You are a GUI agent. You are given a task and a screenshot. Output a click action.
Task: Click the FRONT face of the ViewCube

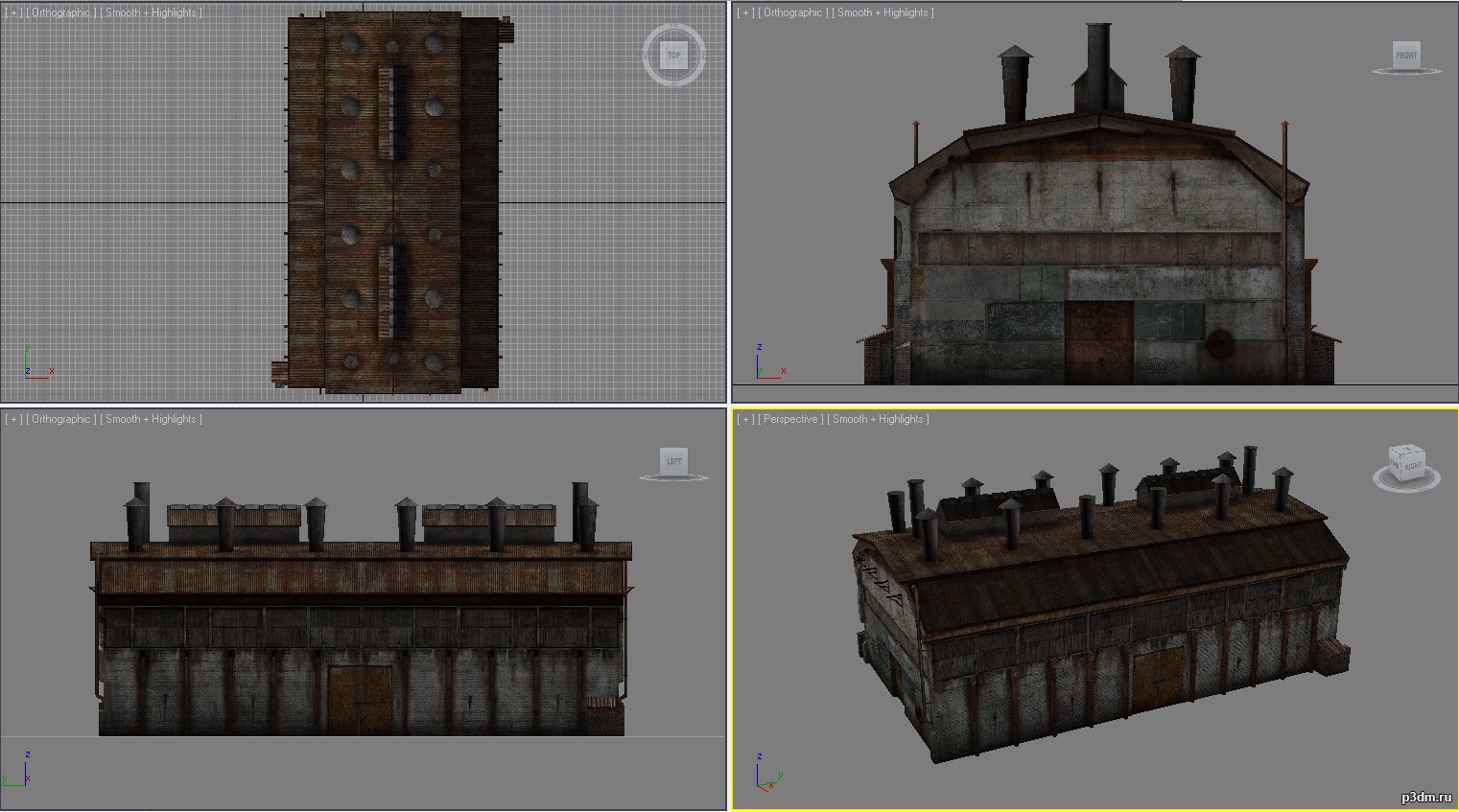[1406, 55]
